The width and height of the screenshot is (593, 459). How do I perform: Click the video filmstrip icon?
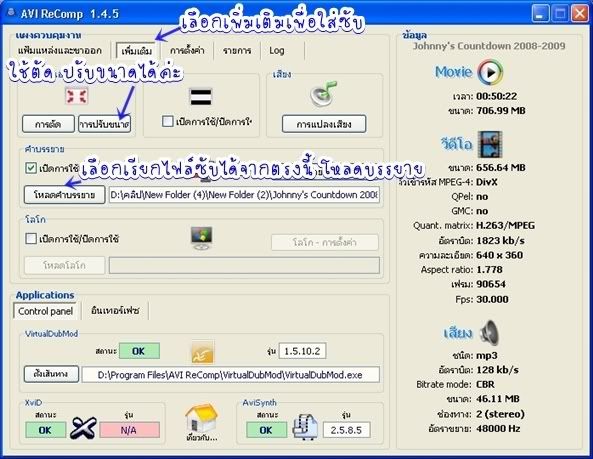[x=490, y=144]
